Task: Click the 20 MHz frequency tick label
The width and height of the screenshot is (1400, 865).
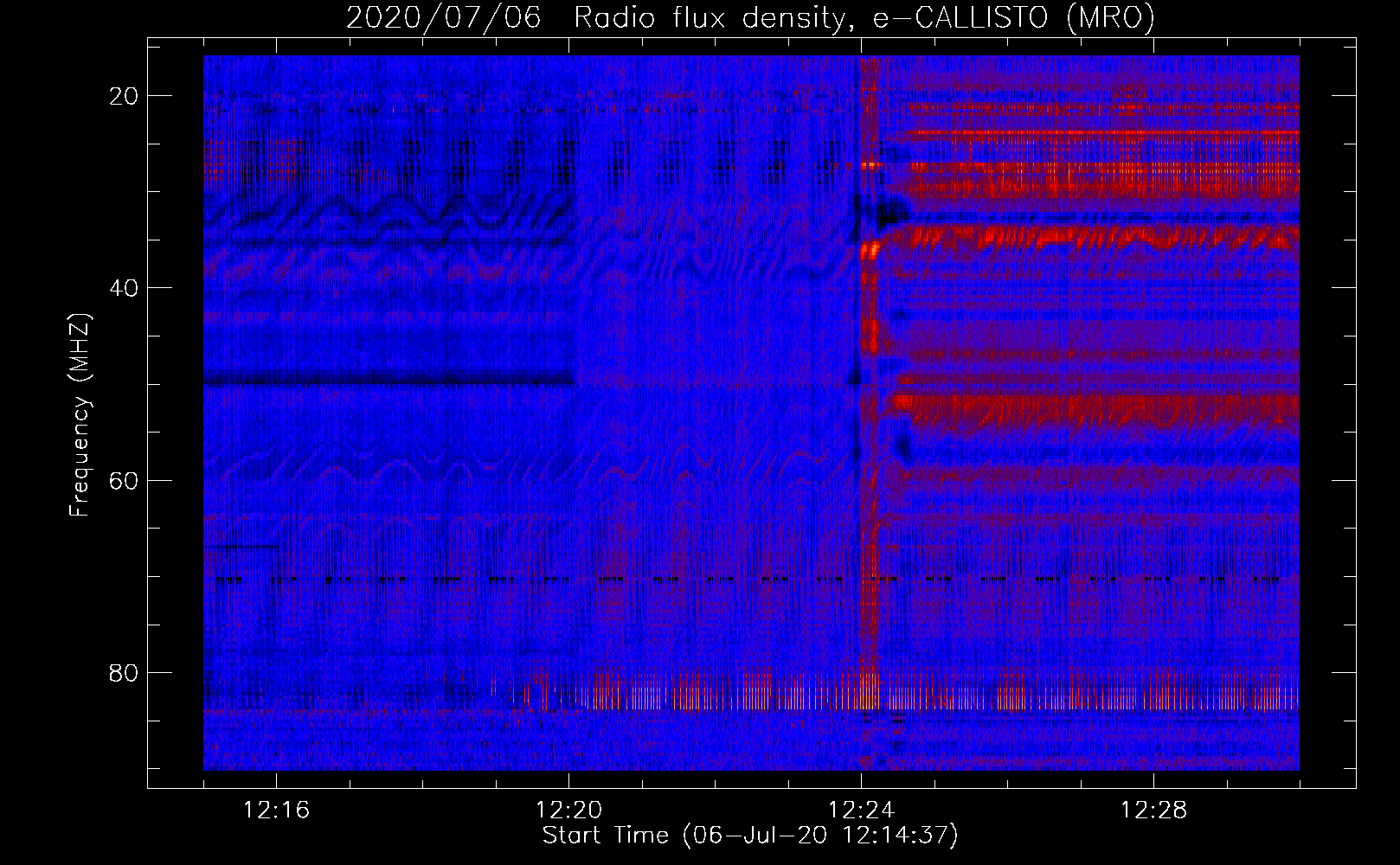Action: pyautogui.click(x=125, y=96)
